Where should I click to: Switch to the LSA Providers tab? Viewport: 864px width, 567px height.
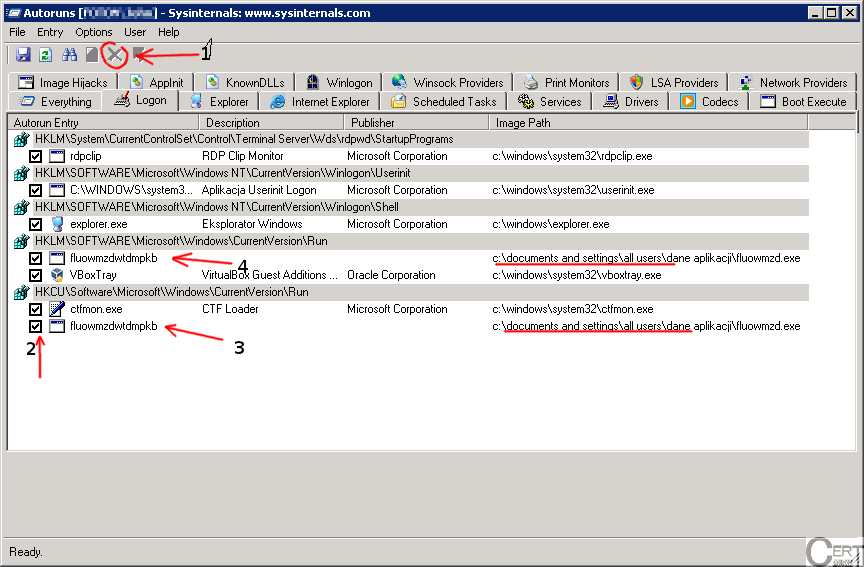pyautogui.click(x=673, y=83)
